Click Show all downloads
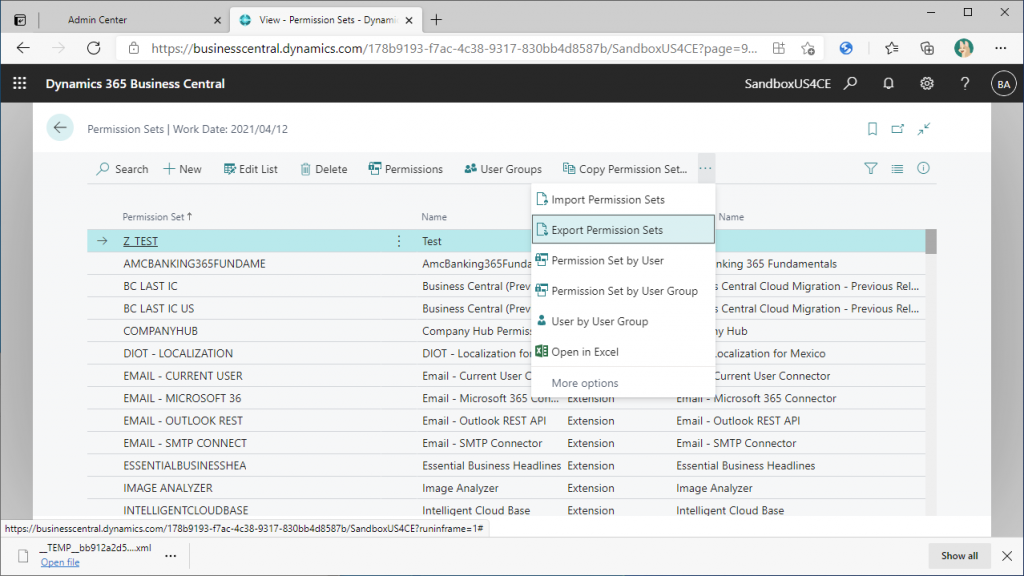This screenshot has height=576, width=1024. click(x=959, y=556)
